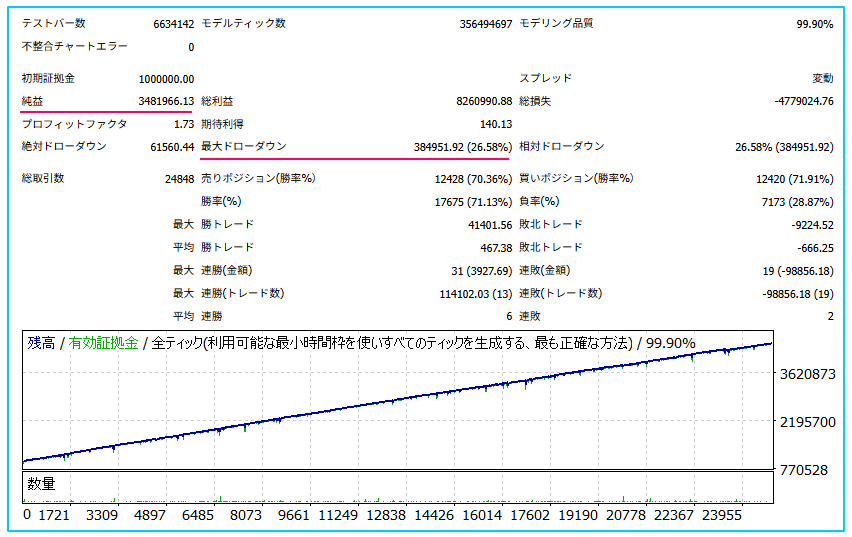Click the 買いポジション(勝率%) value 12420 (71.91%)
This screenshot has width=852, height=537.
tap(794, 179)
